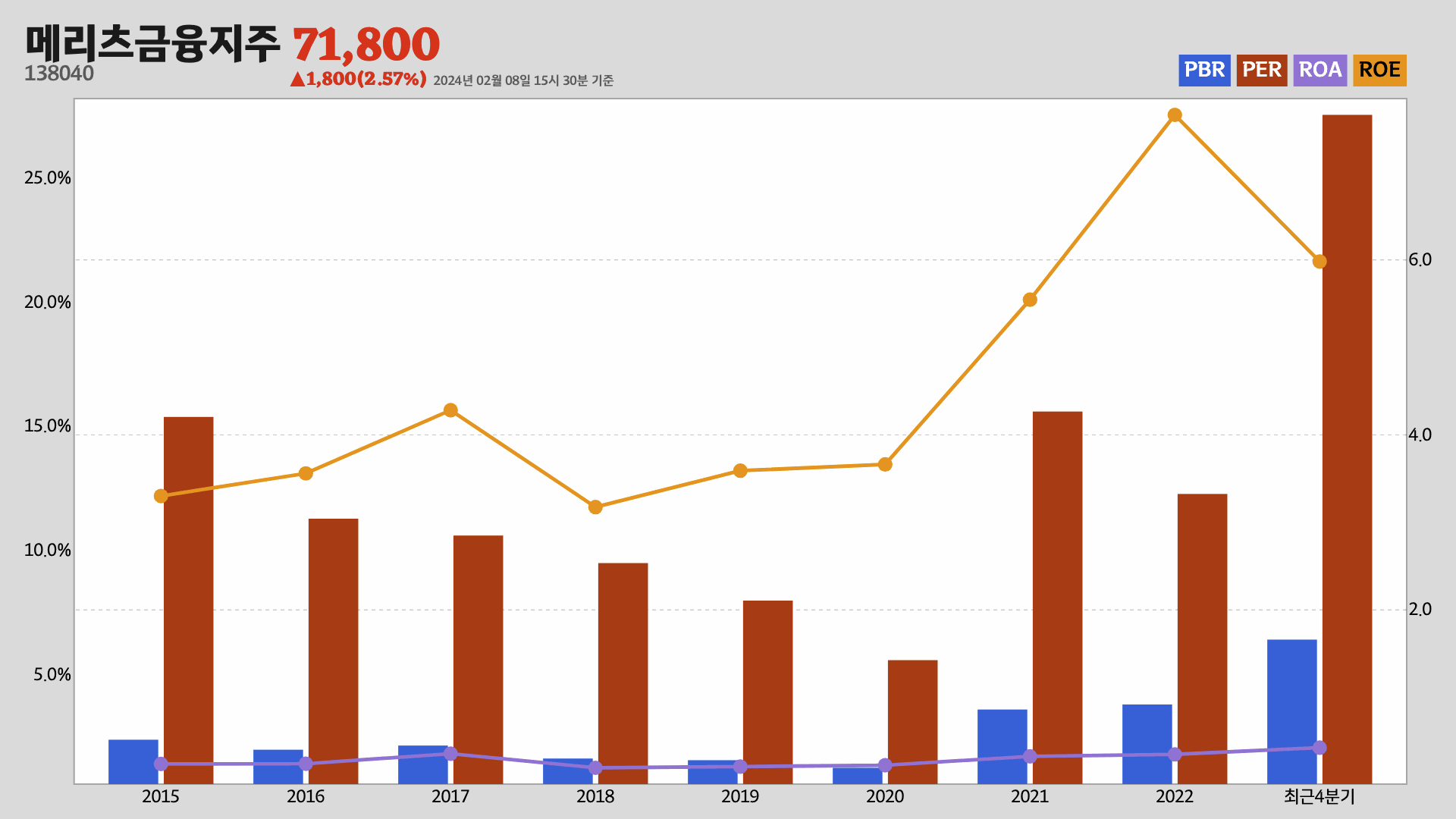Toggle the PBR legend badge
This screenshot has height=819, width=1456.
tap(1204, 71)
